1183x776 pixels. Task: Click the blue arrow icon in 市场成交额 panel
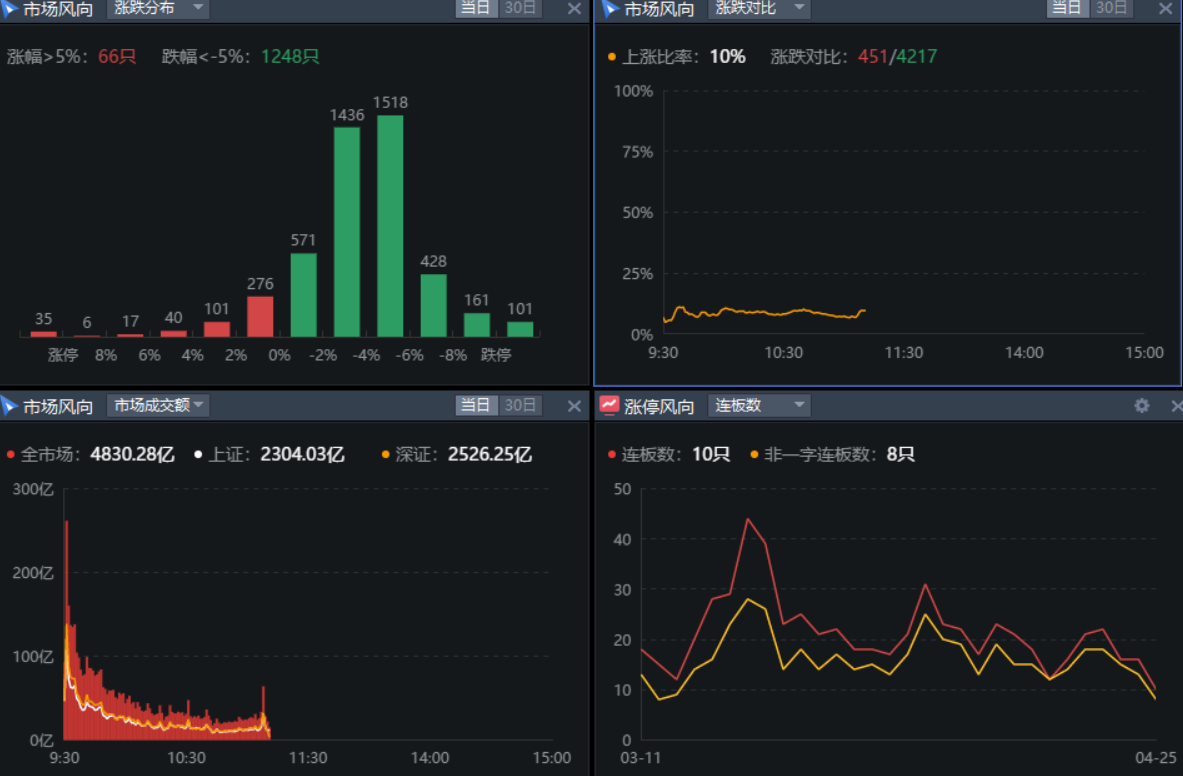point(10,406)
